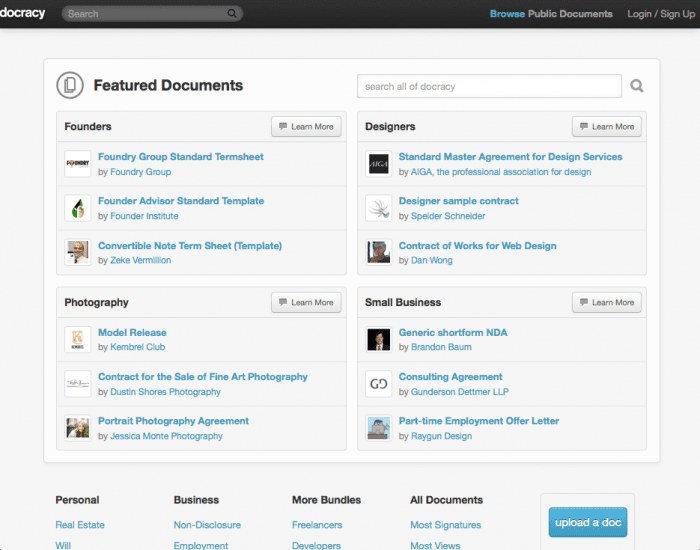The width and height of the screenshot is (700, 550).
Task: Click the magnifier icon in top search bar
Action: coord(232,14)
